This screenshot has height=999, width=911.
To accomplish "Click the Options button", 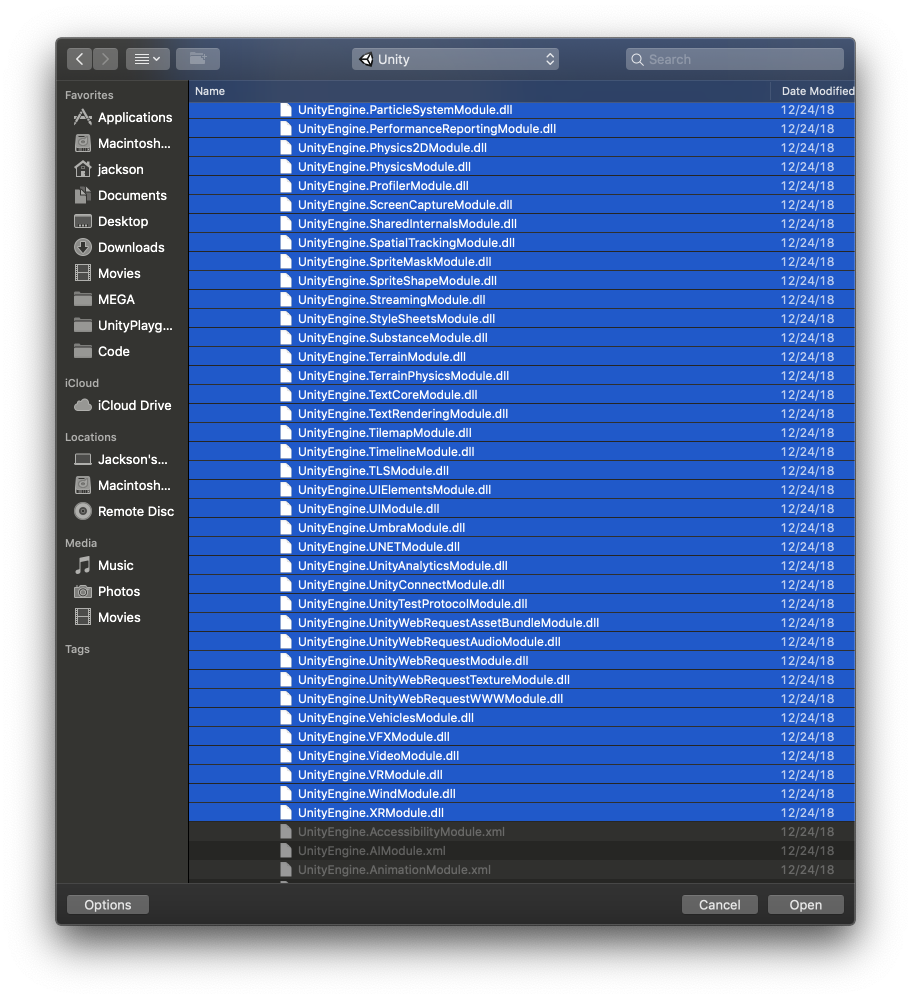I will pos(108,905).
